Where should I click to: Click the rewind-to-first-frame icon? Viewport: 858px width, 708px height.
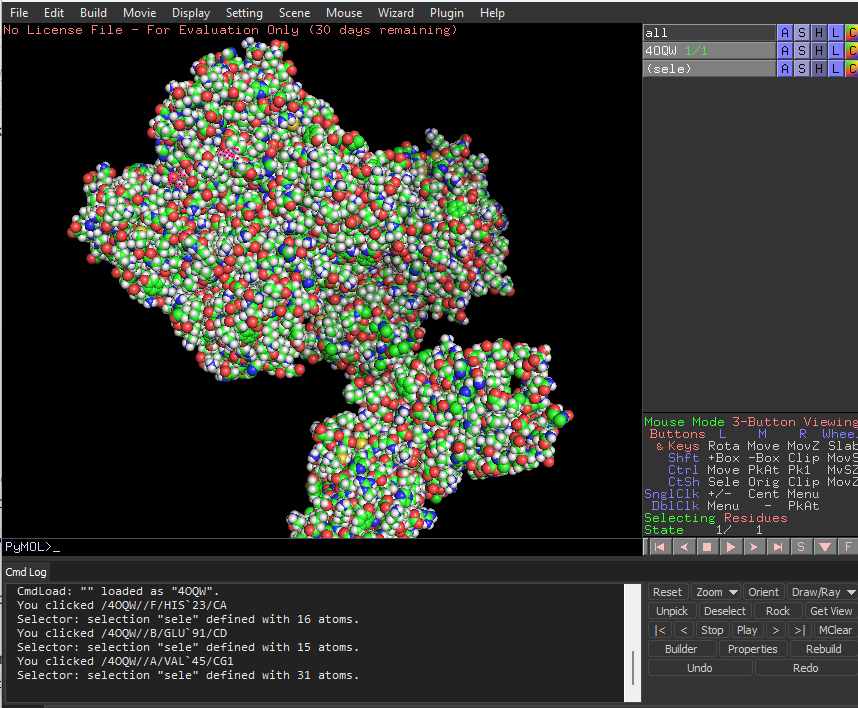(x=659, y=547)
